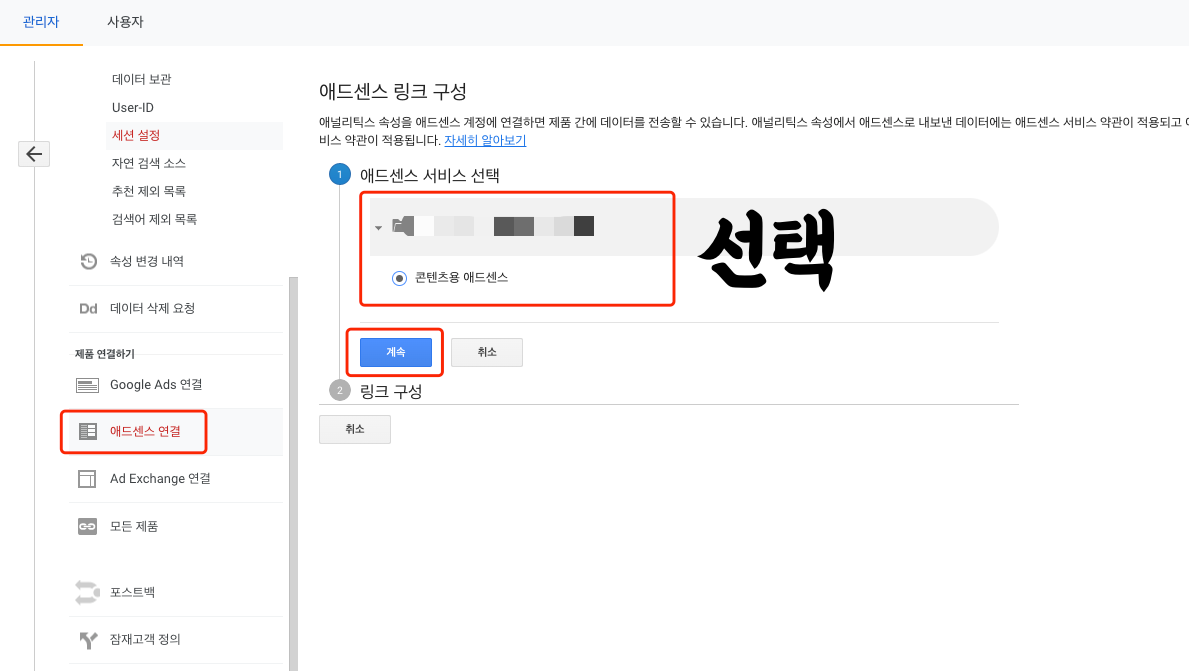Expand the AdSense account dropdown arrow
Viewport: 1189px width, 671px height.
[378, 227]
